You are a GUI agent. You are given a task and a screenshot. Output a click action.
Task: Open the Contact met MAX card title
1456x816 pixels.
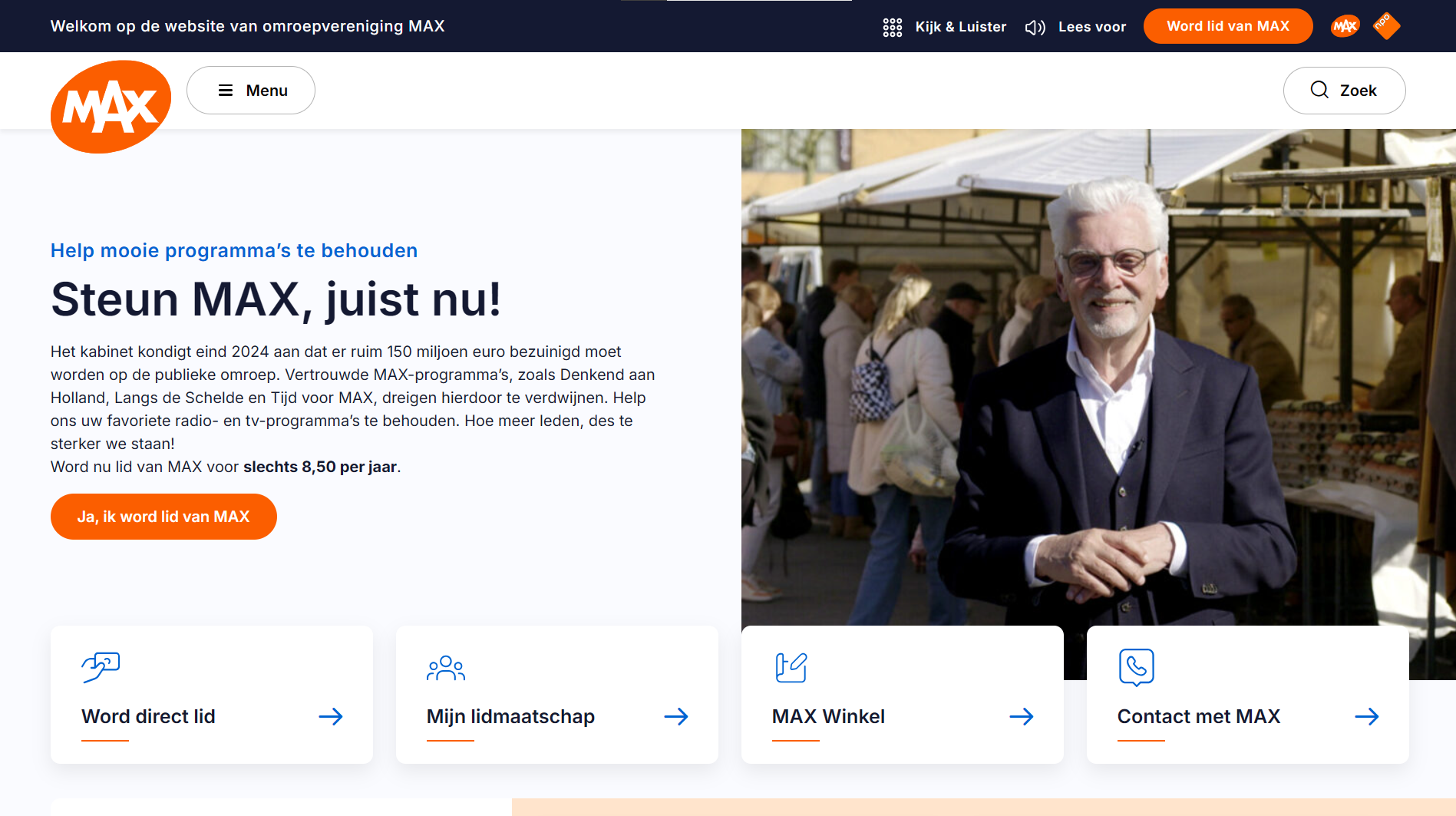tap(1199, 716)
